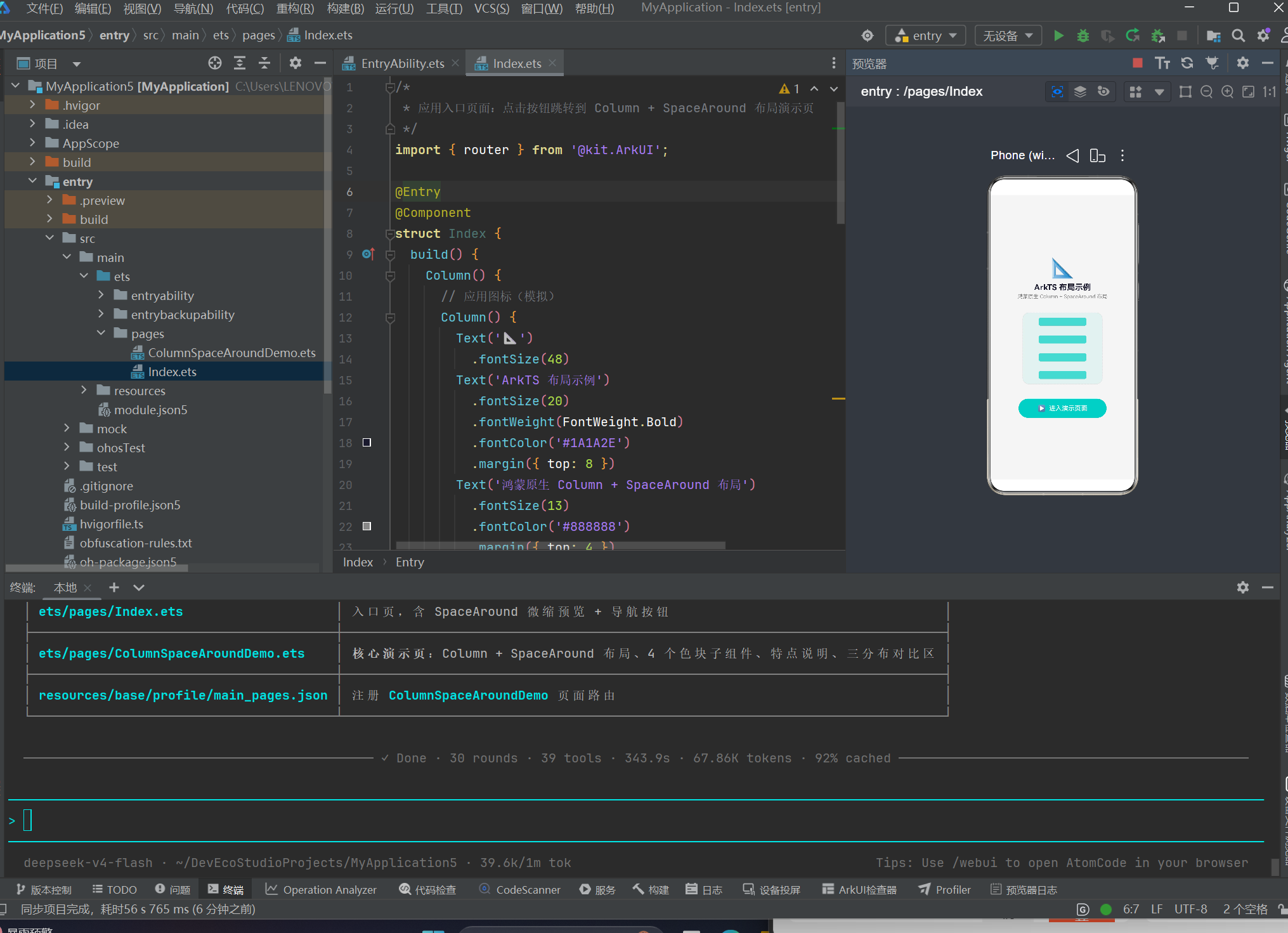Zoom in the preview

(x=1228, y=91)
